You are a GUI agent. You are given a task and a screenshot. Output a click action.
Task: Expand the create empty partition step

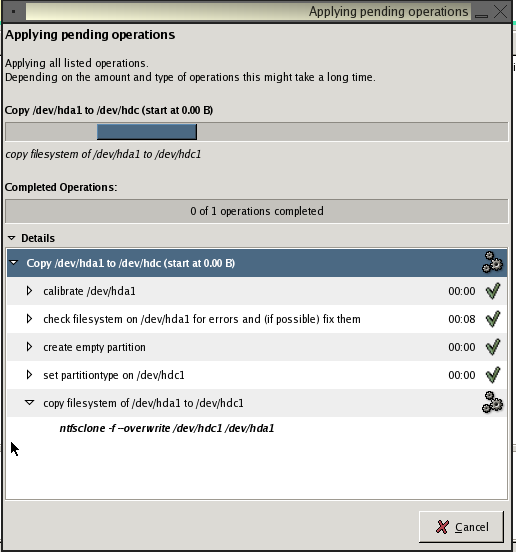pos(29,347)
